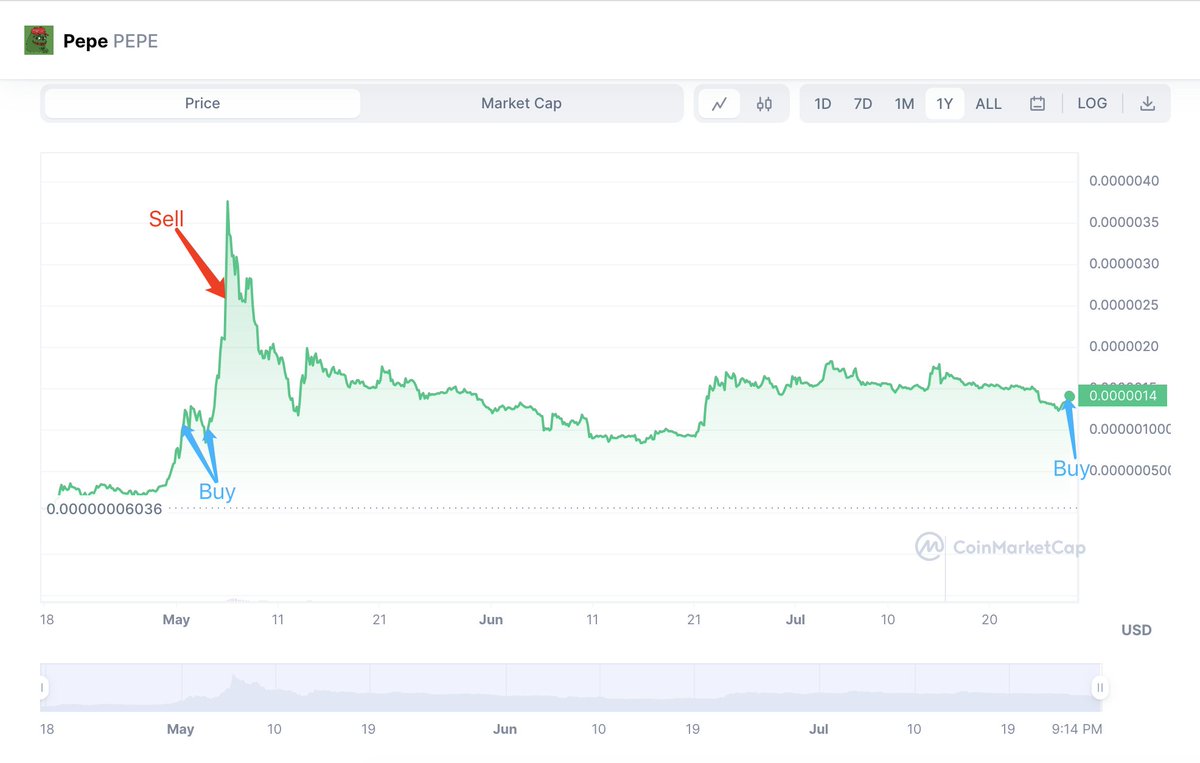This screenshot has width=1200, height=763.
Task: Click the 0.00000006036 baseline price label
Action: (104, 509)
